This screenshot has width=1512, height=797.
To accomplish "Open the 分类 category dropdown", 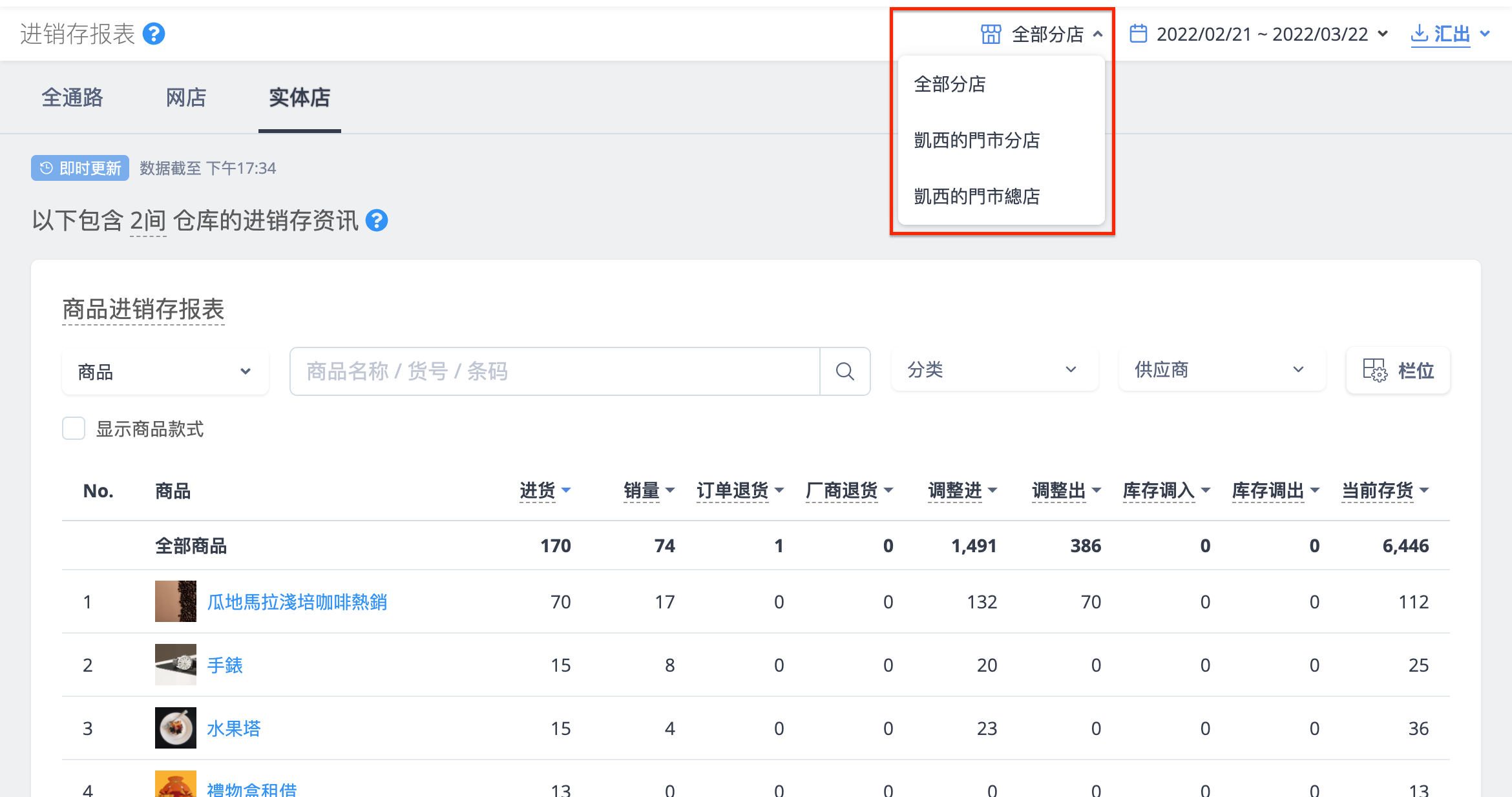I will pos(994,370).
